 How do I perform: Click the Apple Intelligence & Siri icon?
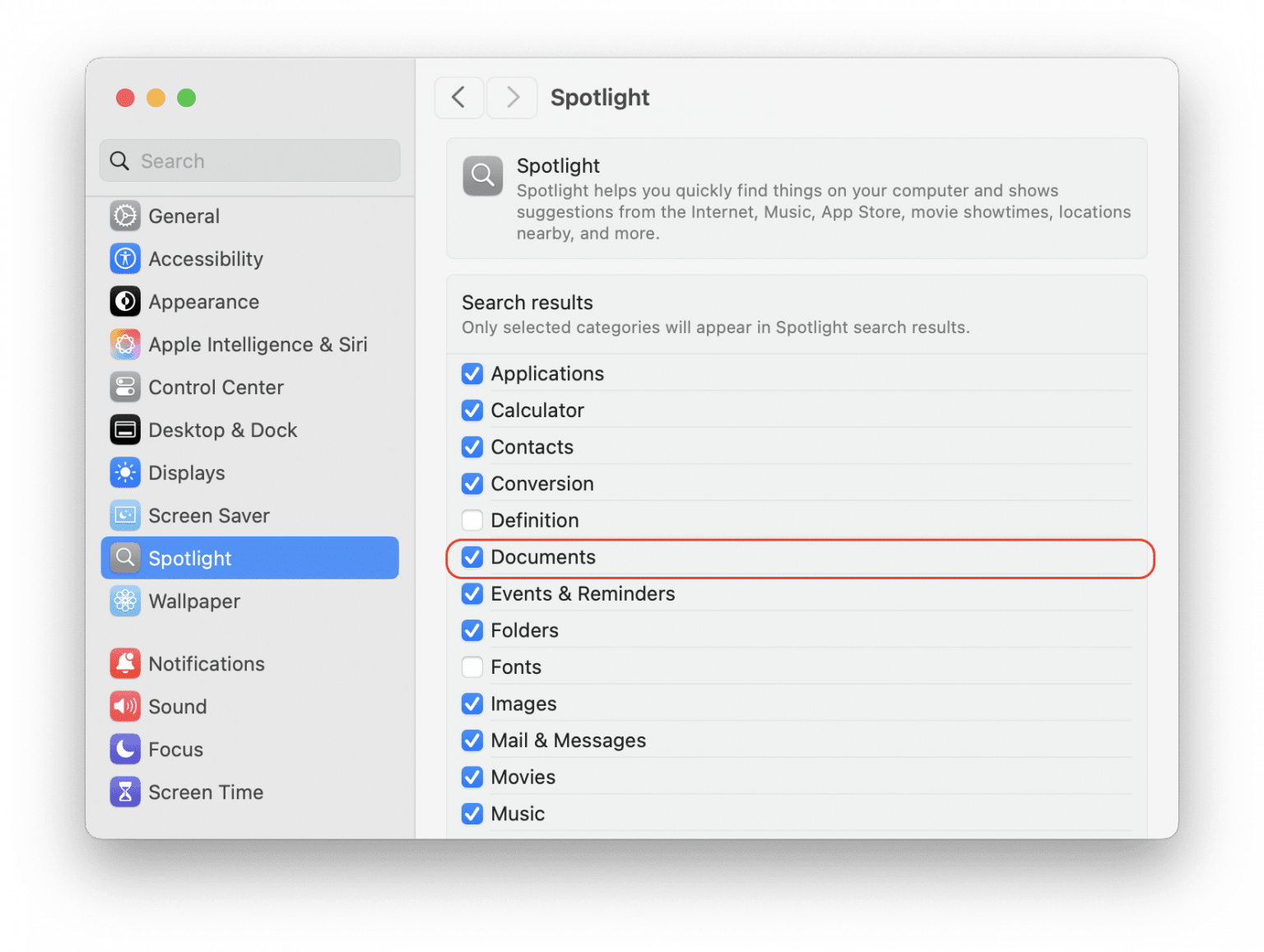125,344
